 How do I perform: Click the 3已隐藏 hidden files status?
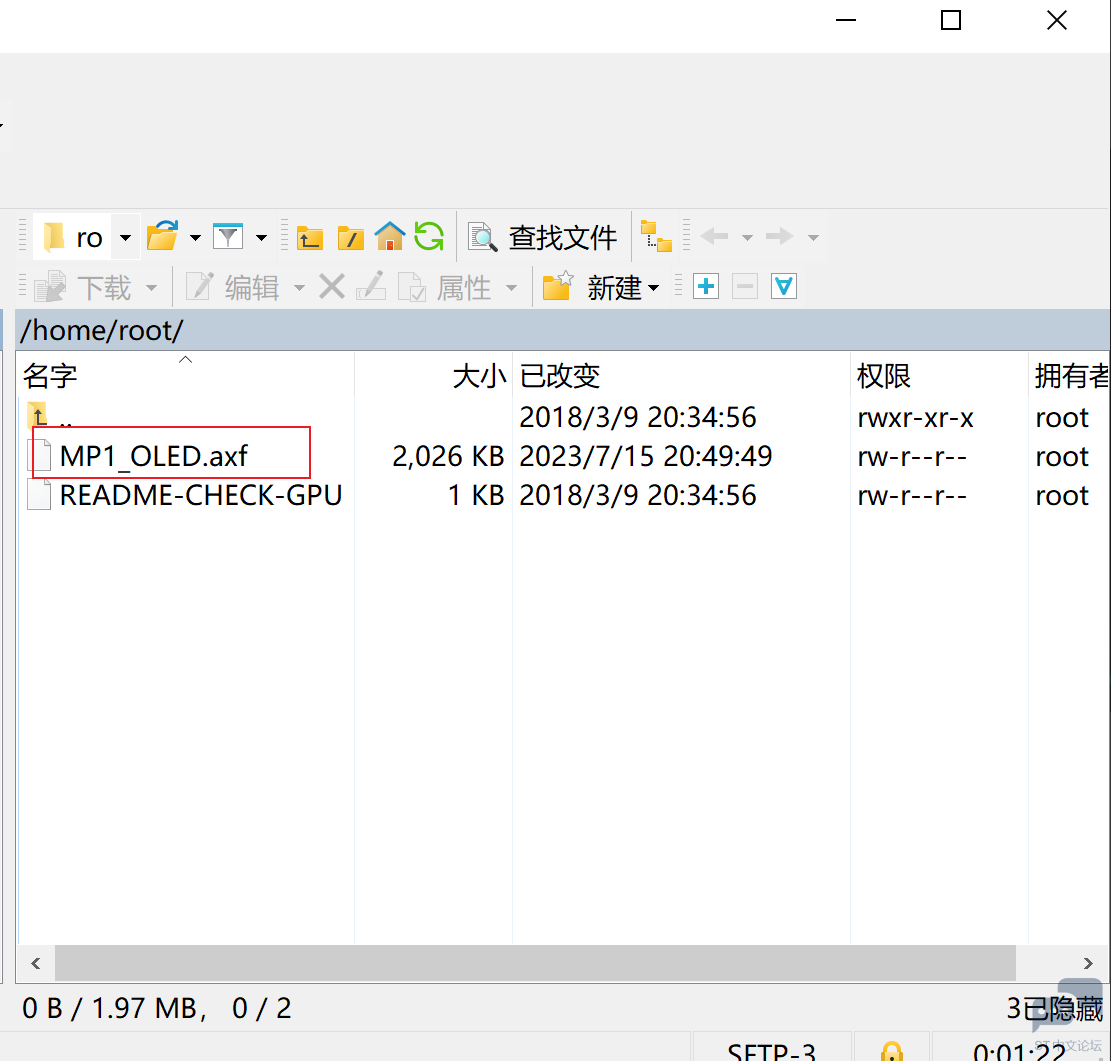[1054, 1008]
